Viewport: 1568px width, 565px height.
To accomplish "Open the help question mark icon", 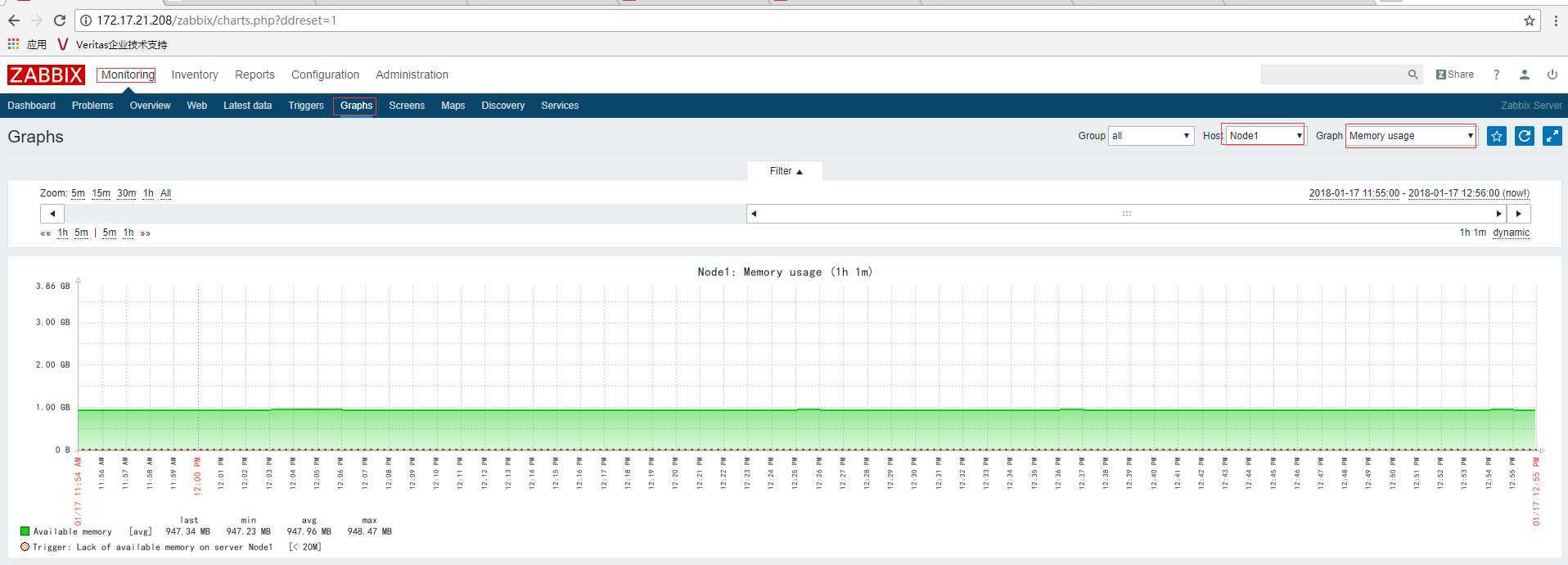I will click(1496, 75).
